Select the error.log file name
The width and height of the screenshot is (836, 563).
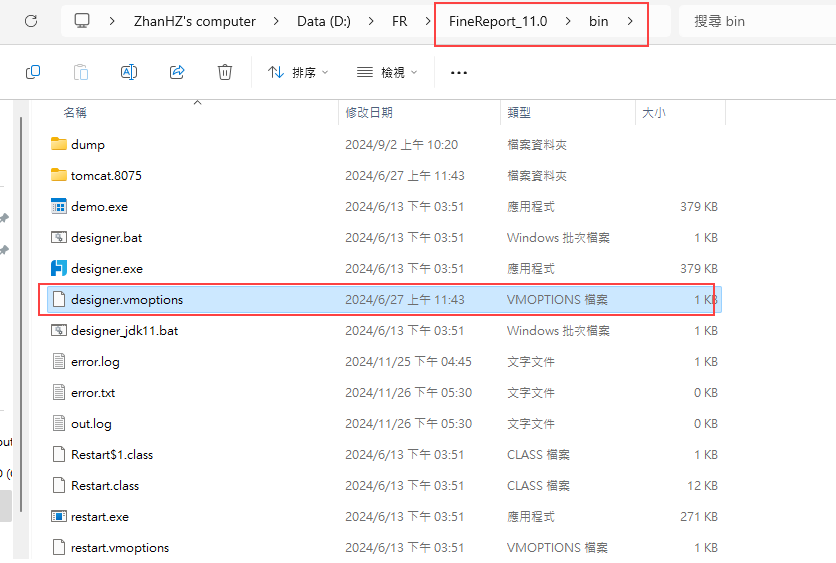pyautogui.click(x=95, y=361)
